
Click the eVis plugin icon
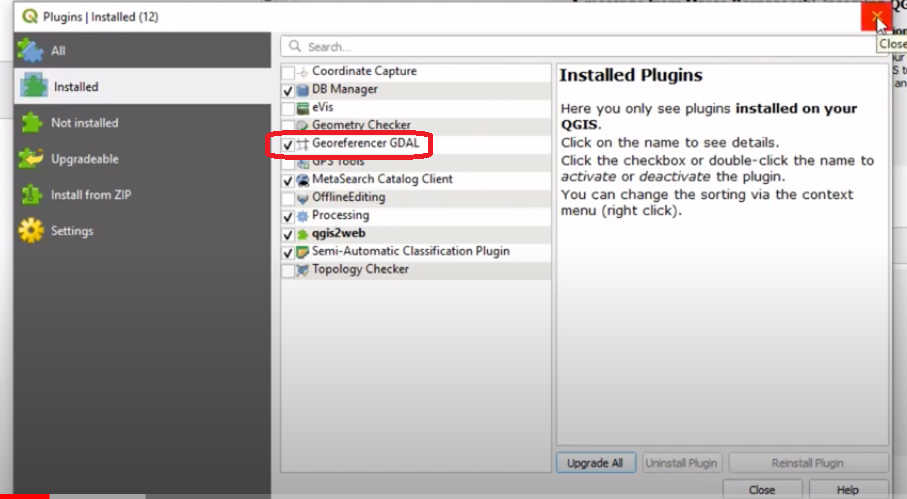303,108
